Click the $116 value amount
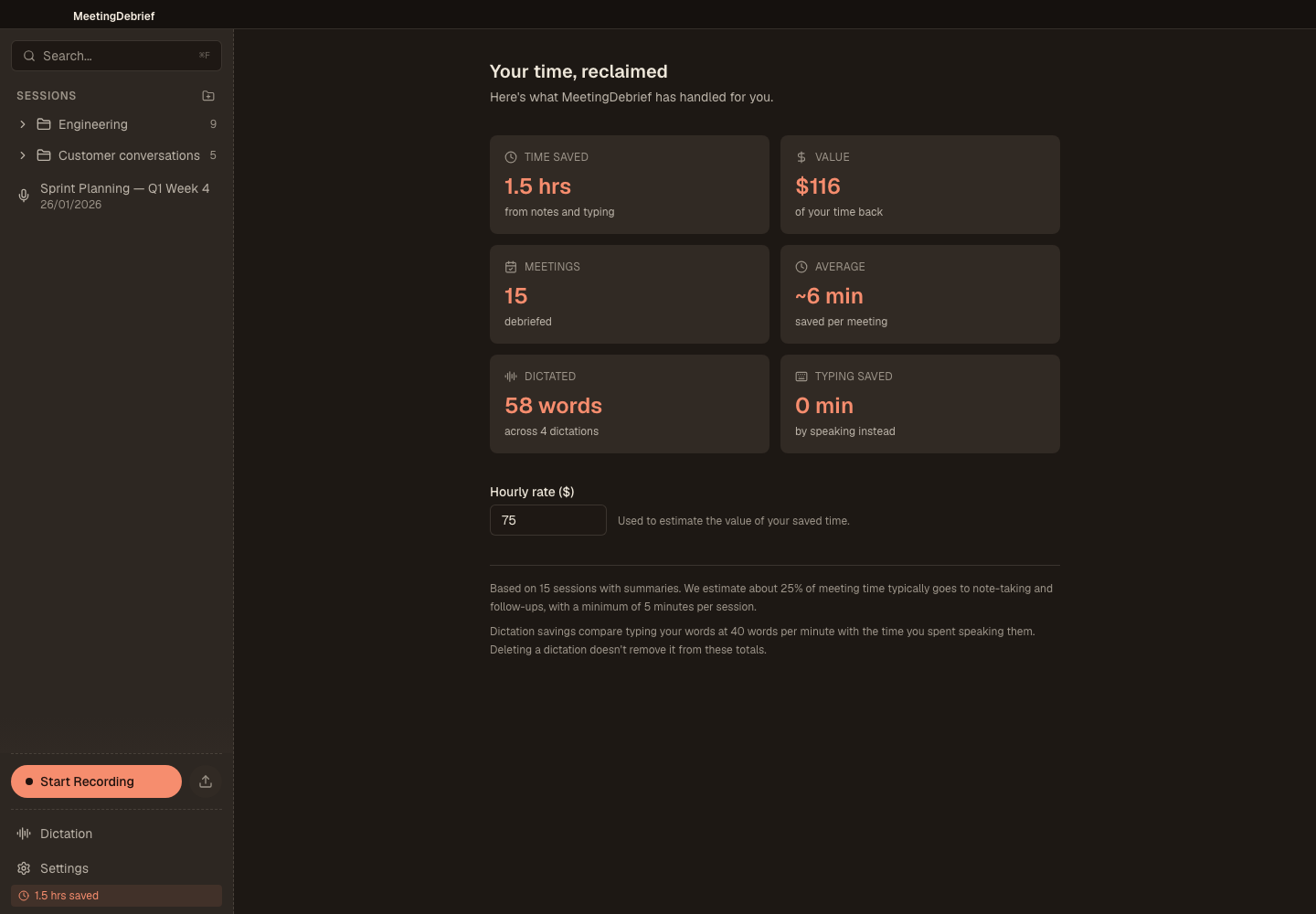 [x=818, y=186]
